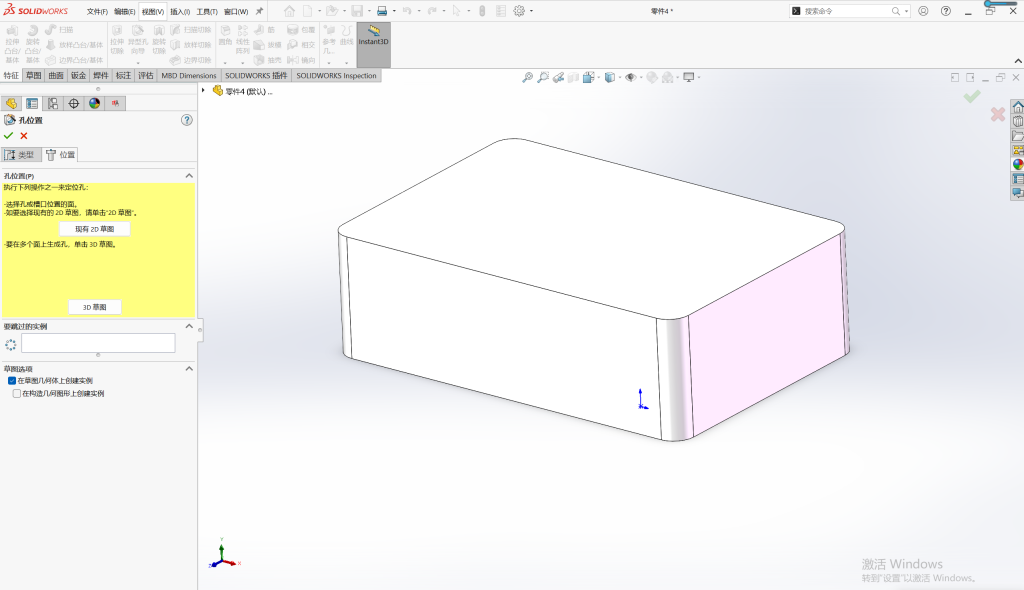This screenshot has height=590, width=1024.
Task: Click the Zoom to Fit magnifier icon
Action: point(527,77)
